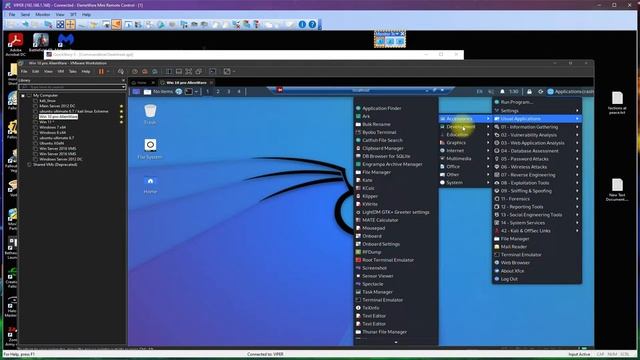Click the web browser globe icon in Kali panel

[178, 91]
